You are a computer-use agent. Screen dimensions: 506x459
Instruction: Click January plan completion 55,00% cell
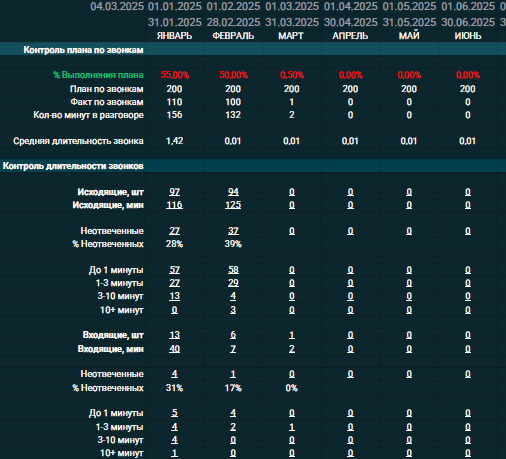[175, 75]
